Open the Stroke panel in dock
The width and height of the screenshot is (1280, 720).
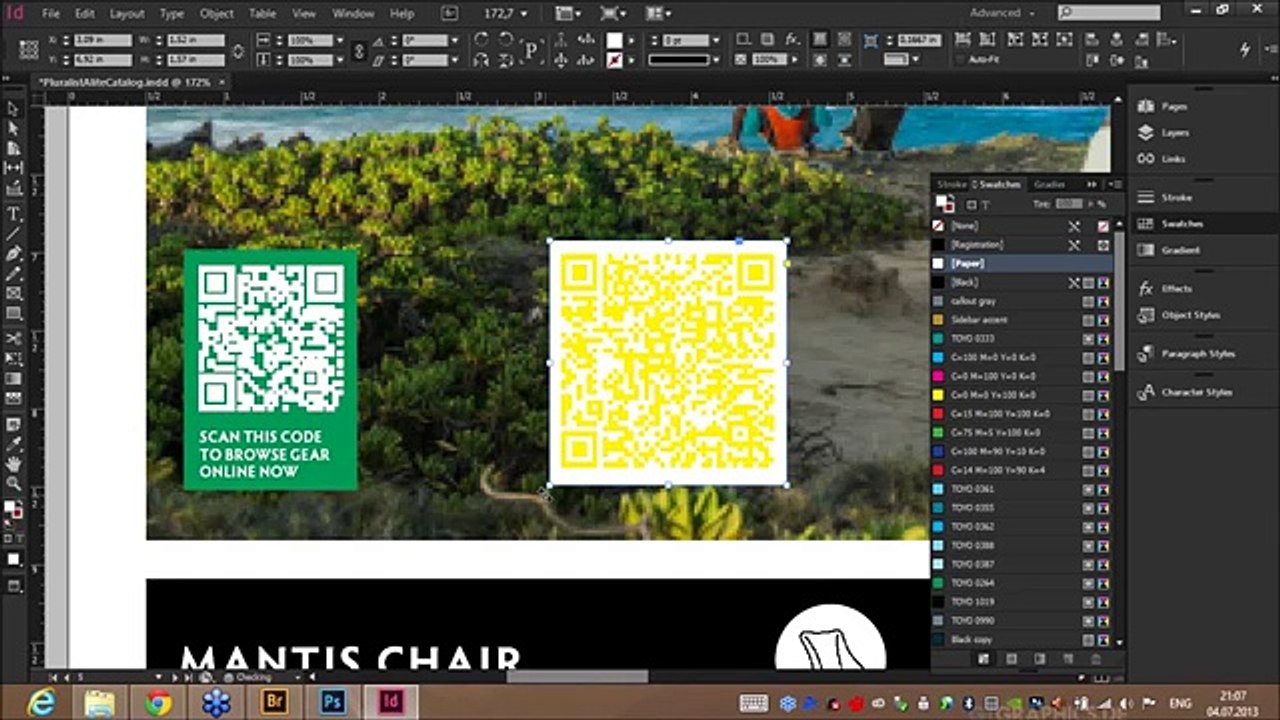pyautogui.click(x=1176, y=197)
